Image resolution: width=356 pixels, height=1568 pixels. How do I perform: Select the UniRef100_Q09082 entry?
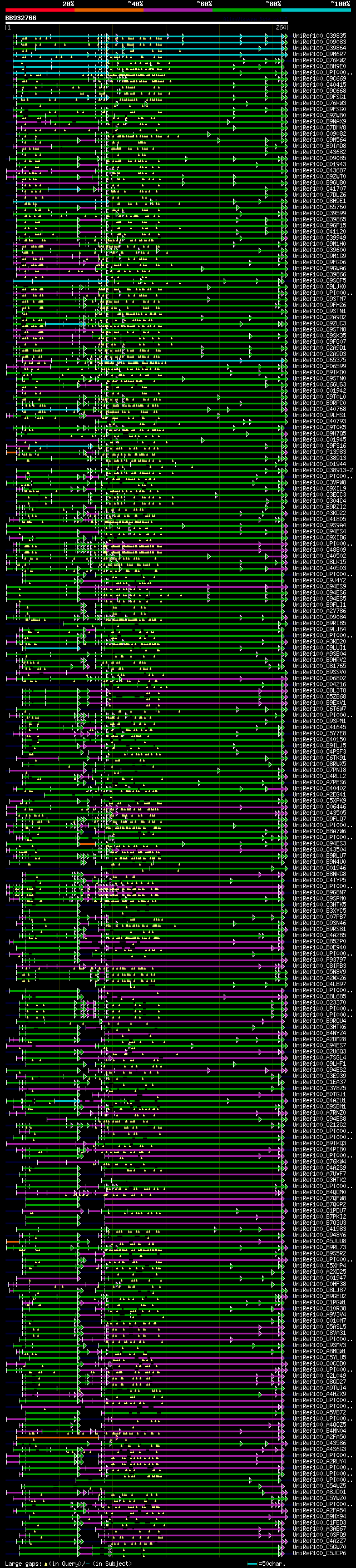pyautogui.click(x=319, y=133)
